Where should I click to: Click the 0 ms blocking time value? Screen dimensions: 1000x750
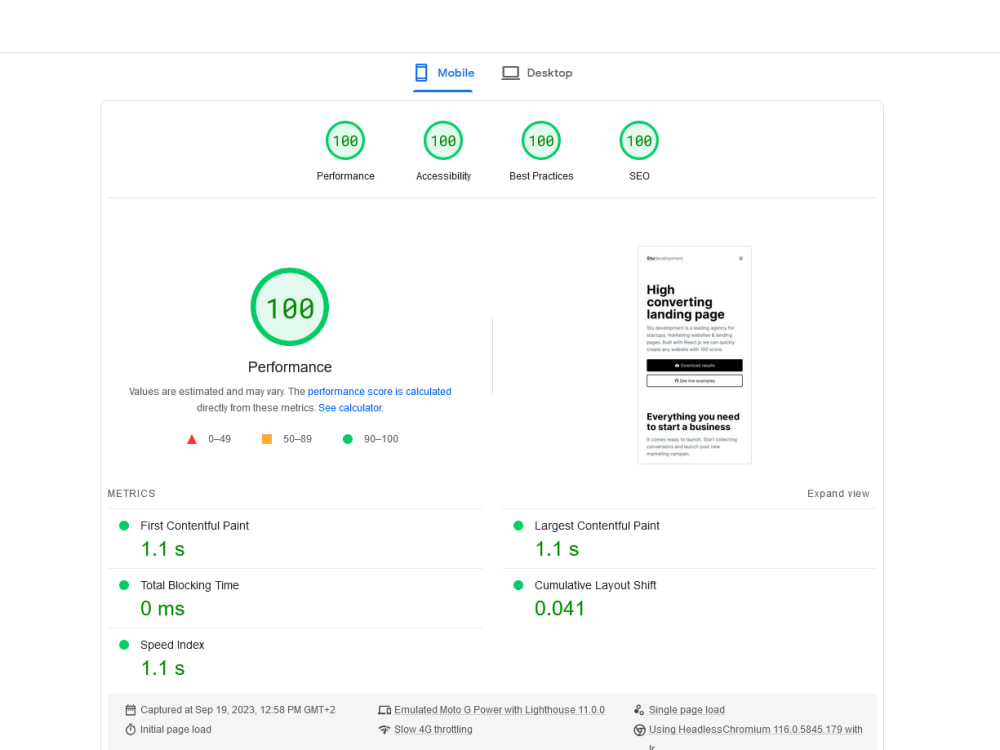coord(163,608)
